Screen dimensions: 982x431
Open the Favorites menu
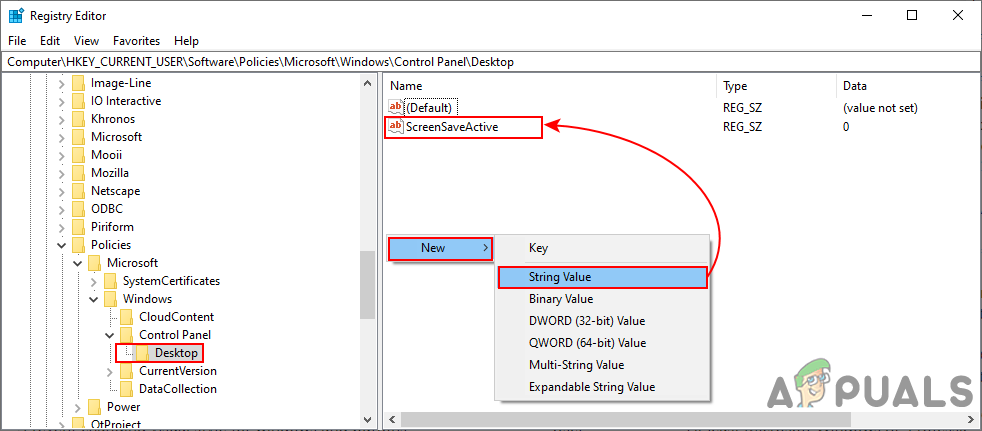tap(137, 41)
